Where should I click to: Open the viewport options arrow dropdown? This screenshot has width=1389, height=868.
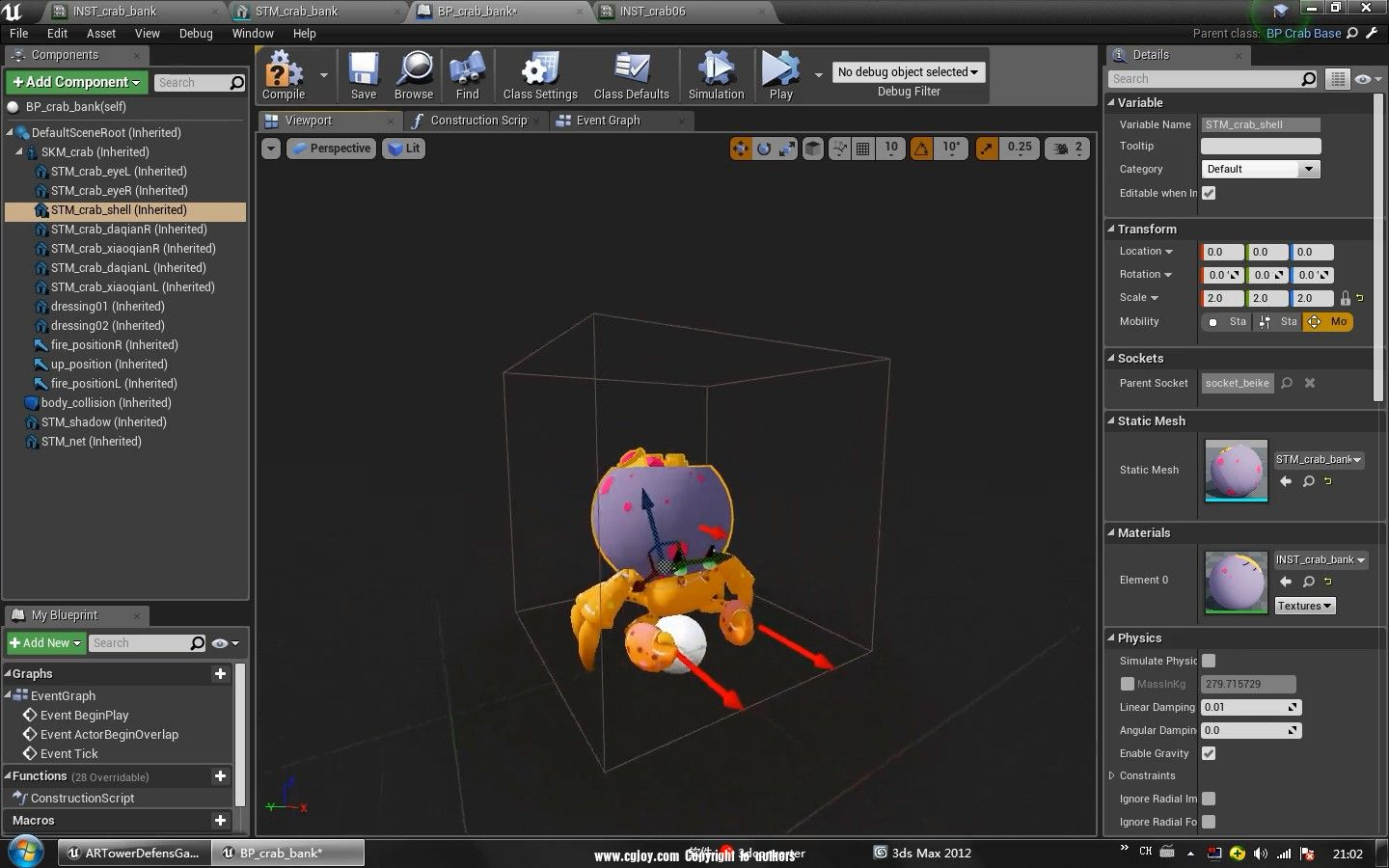coord(271,149)
